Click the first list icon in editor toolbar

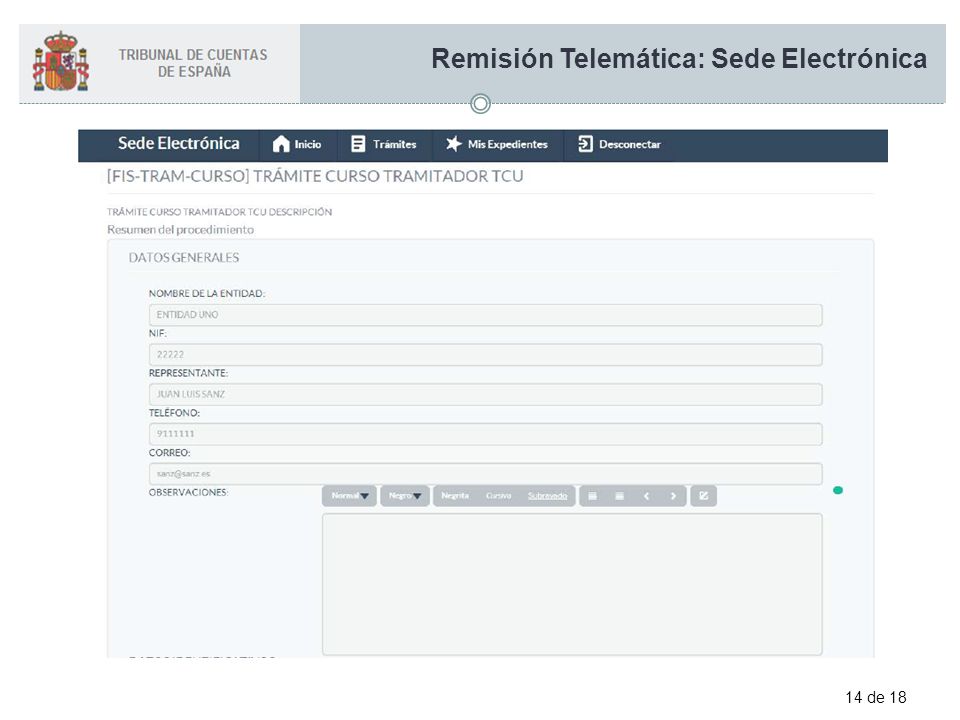pyautogui.click(x=593, y=496)
